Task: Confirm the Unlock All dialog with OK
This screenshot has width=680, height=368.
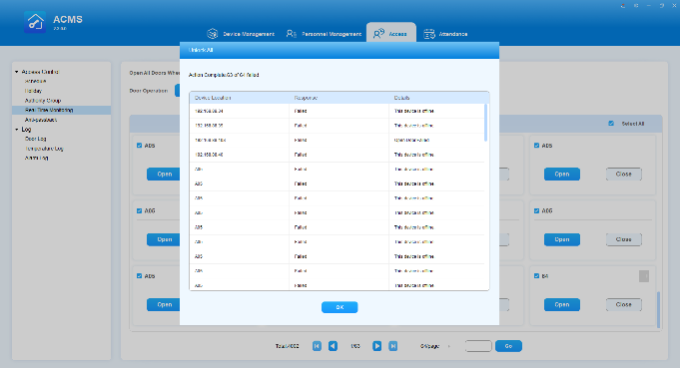Action: click(x=340, y=307)
